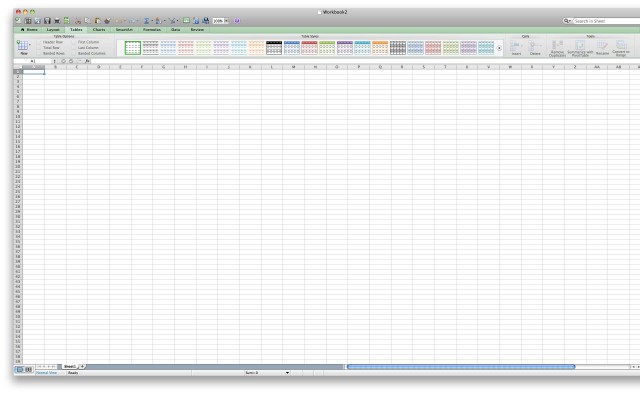Click column AA header
The image size is (640, 394).
click(597, 67)
